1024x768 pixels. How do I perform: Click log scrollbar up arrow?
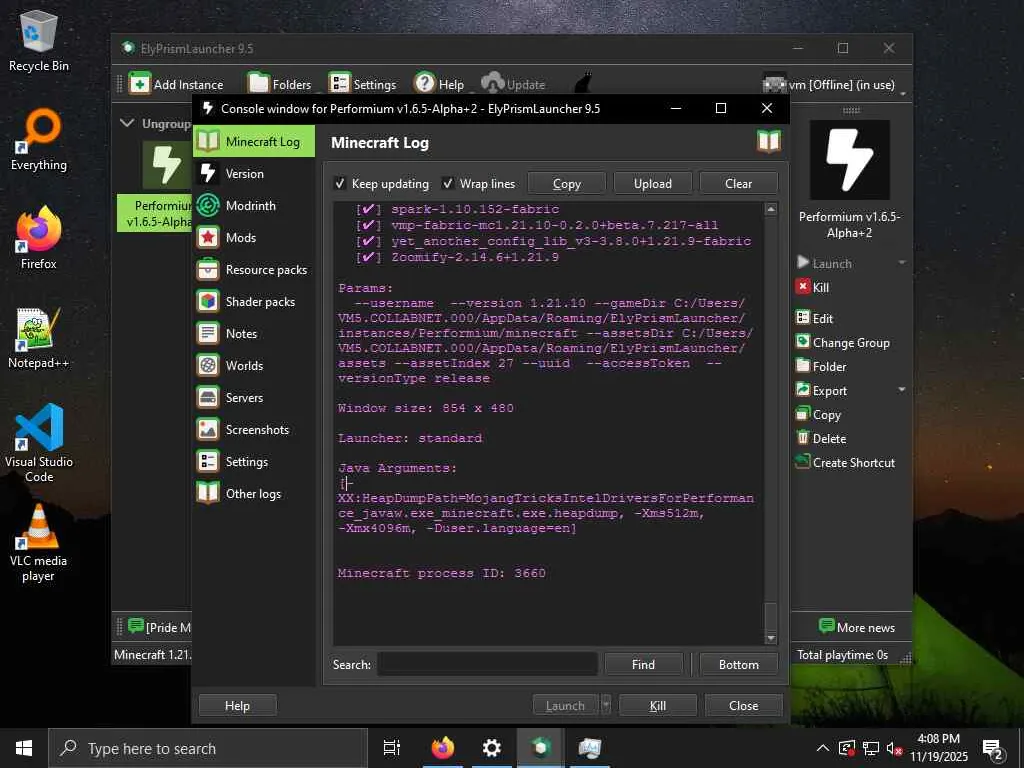click(771, 210)
